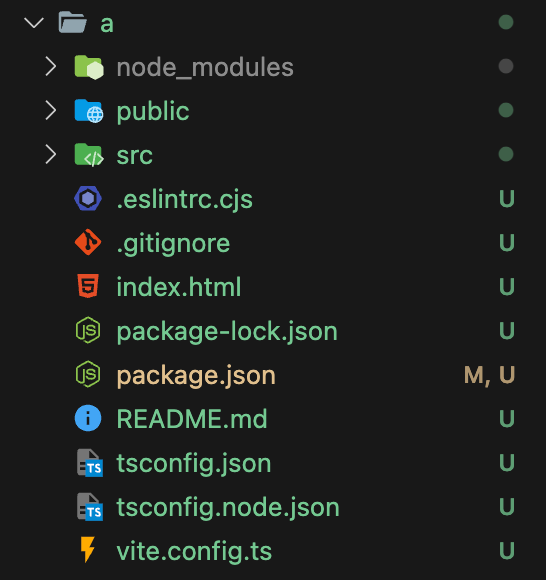This screenshot has height=580, width=546.
Task: Open the index.html file
Action: pyautogui.click(x=179, y=287)
